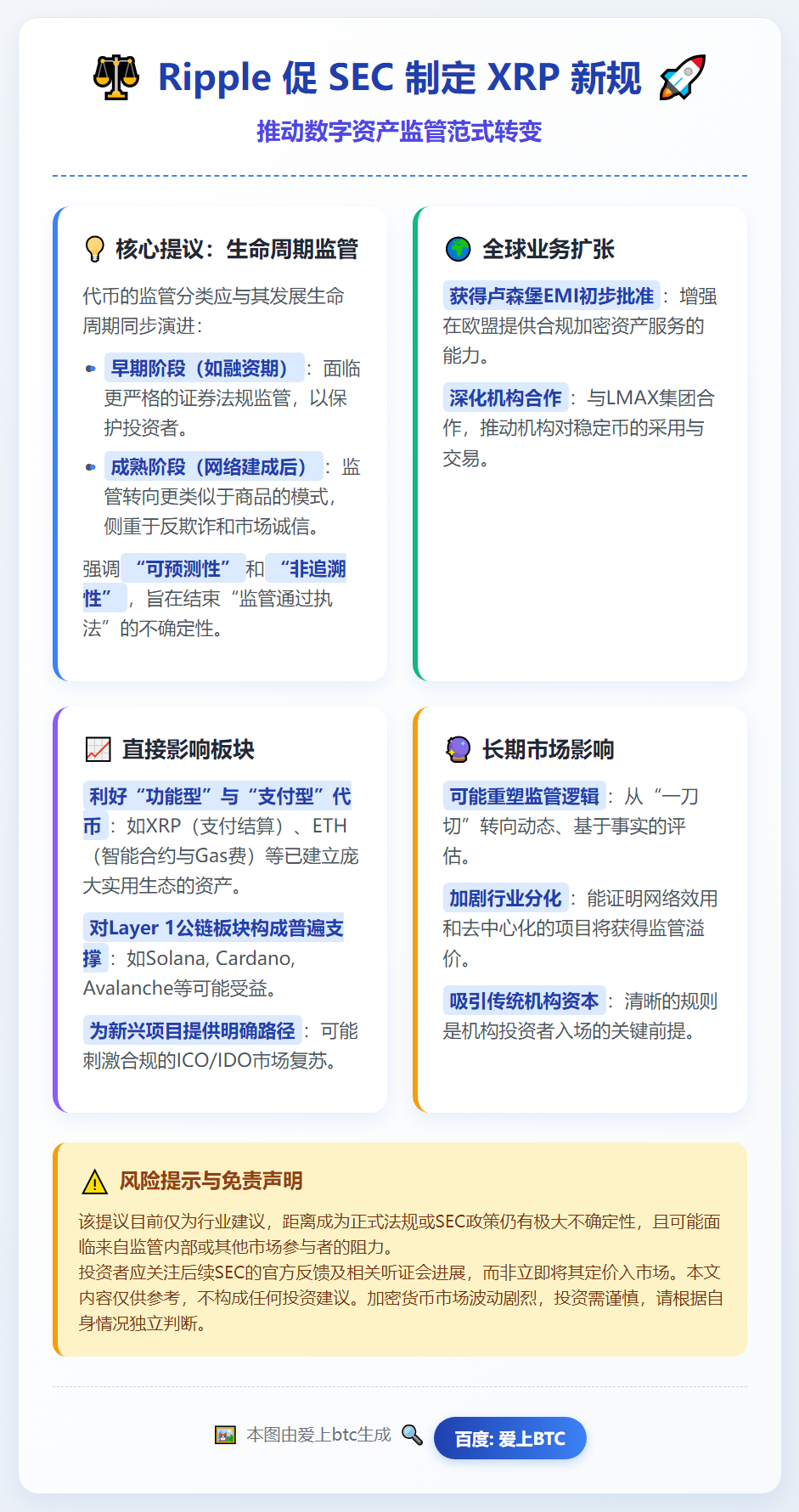The height and width of the screenshot is (1512, 799).
Task: Click the sentence 代币的监管分类应与其发展生命周期同步演进
Action: (x=214, y=311)
